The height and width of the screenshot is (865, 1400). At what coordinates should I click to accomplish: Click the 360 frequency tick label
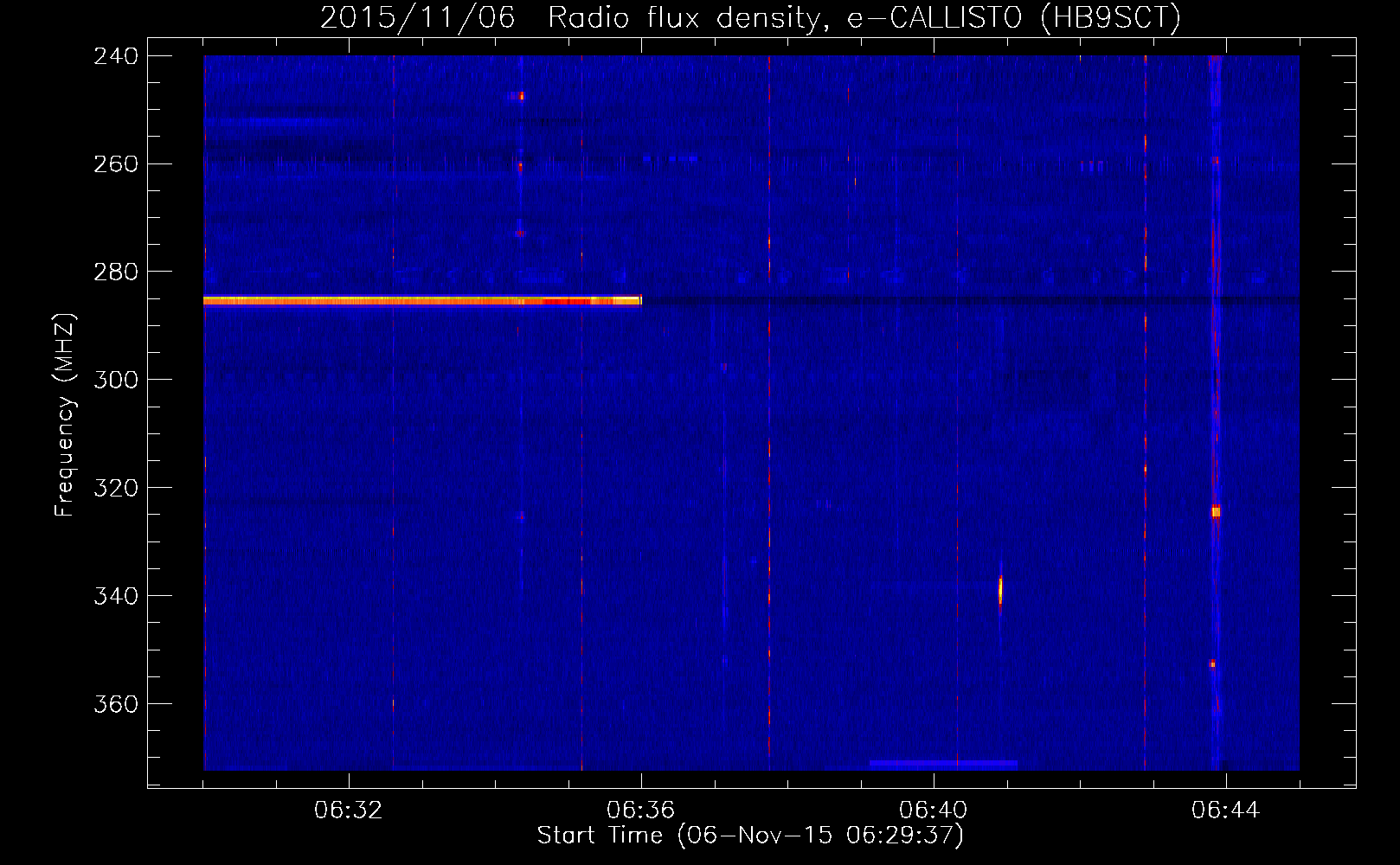coord(116,705)
